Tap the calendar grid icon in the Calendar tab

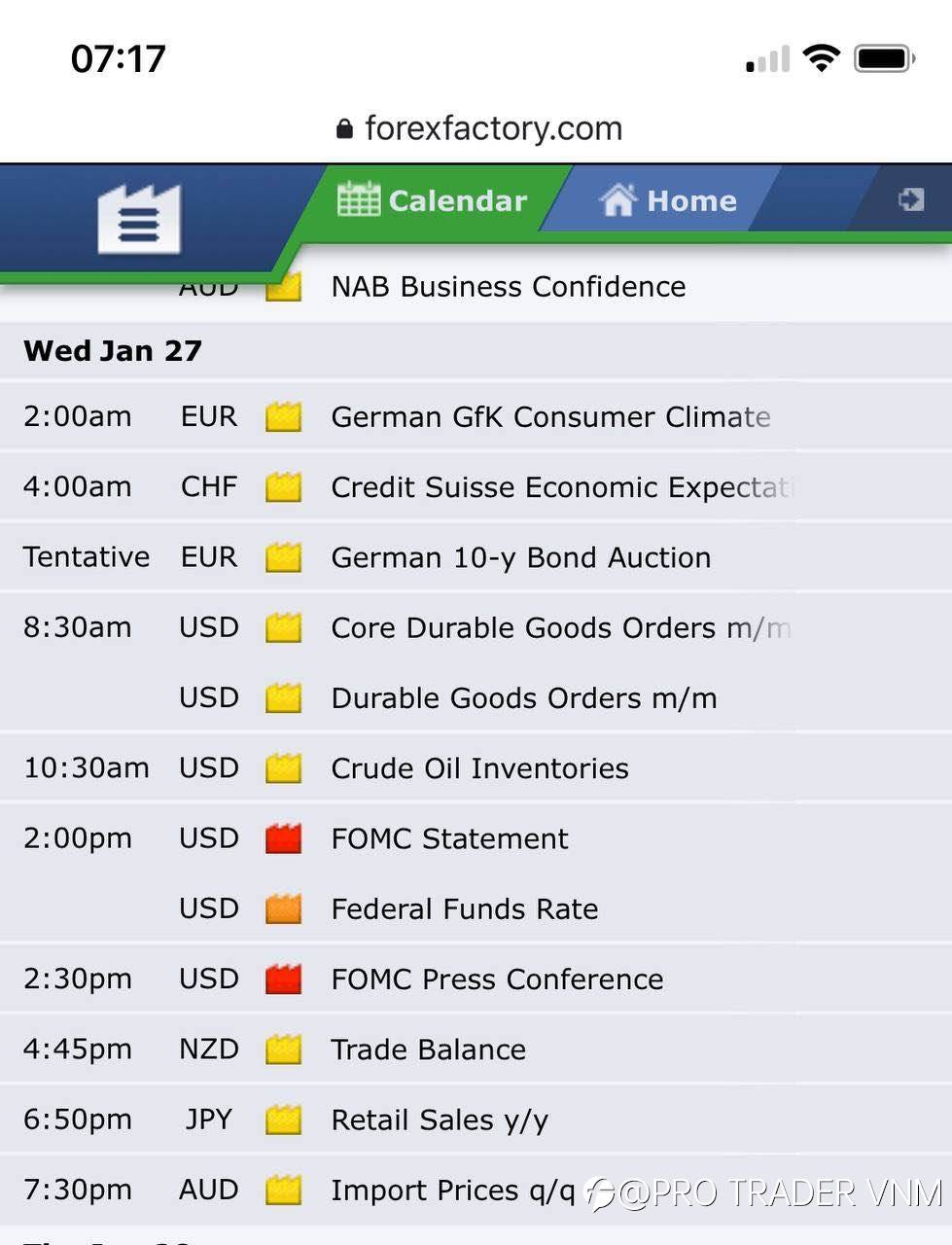point(358,199)
